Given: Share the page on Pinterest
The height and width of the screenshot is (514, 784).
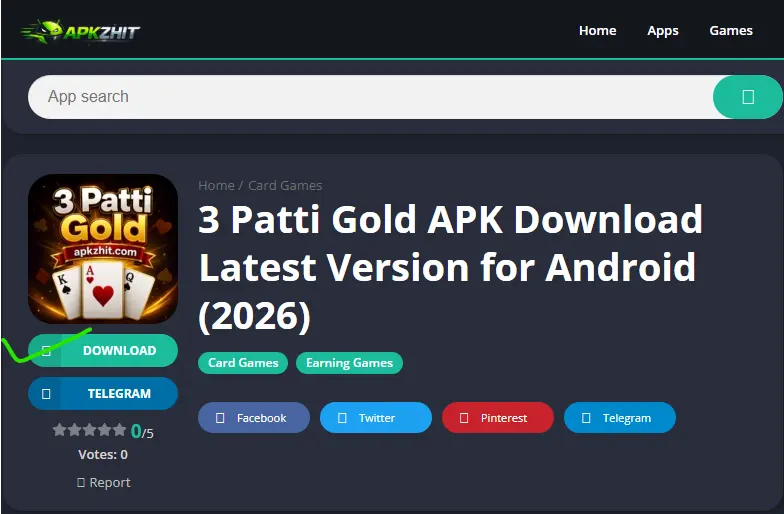Looking at the screenshot, I should pyautogui.click(x=498, y=418).
